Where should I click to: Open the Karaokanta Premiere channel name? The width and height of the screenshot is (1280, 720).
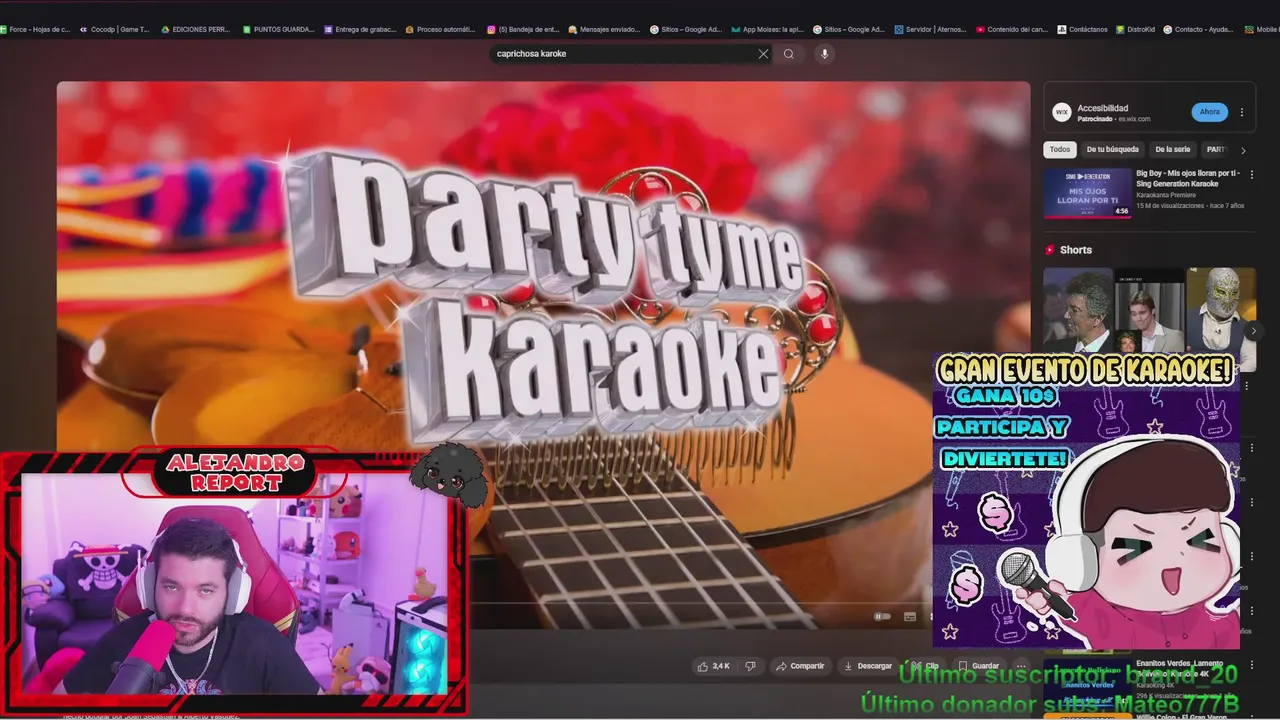coord(1166,195)
